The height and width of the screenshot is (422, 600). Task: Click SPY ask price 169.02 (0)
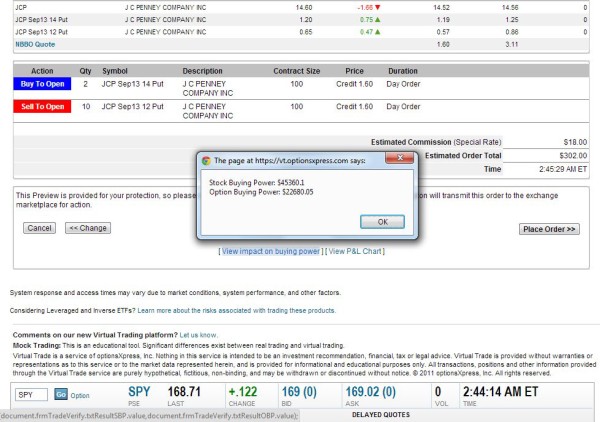(370, 392)
